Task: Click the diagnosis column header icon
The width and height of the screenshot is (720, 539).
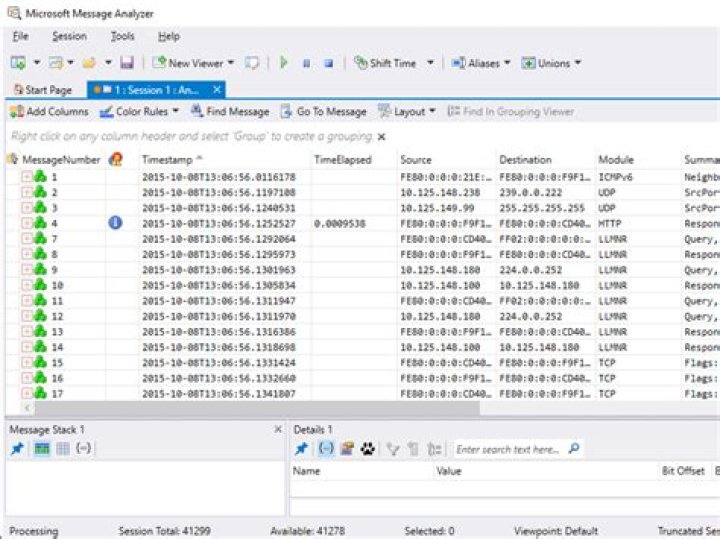Action: point(116,160)
